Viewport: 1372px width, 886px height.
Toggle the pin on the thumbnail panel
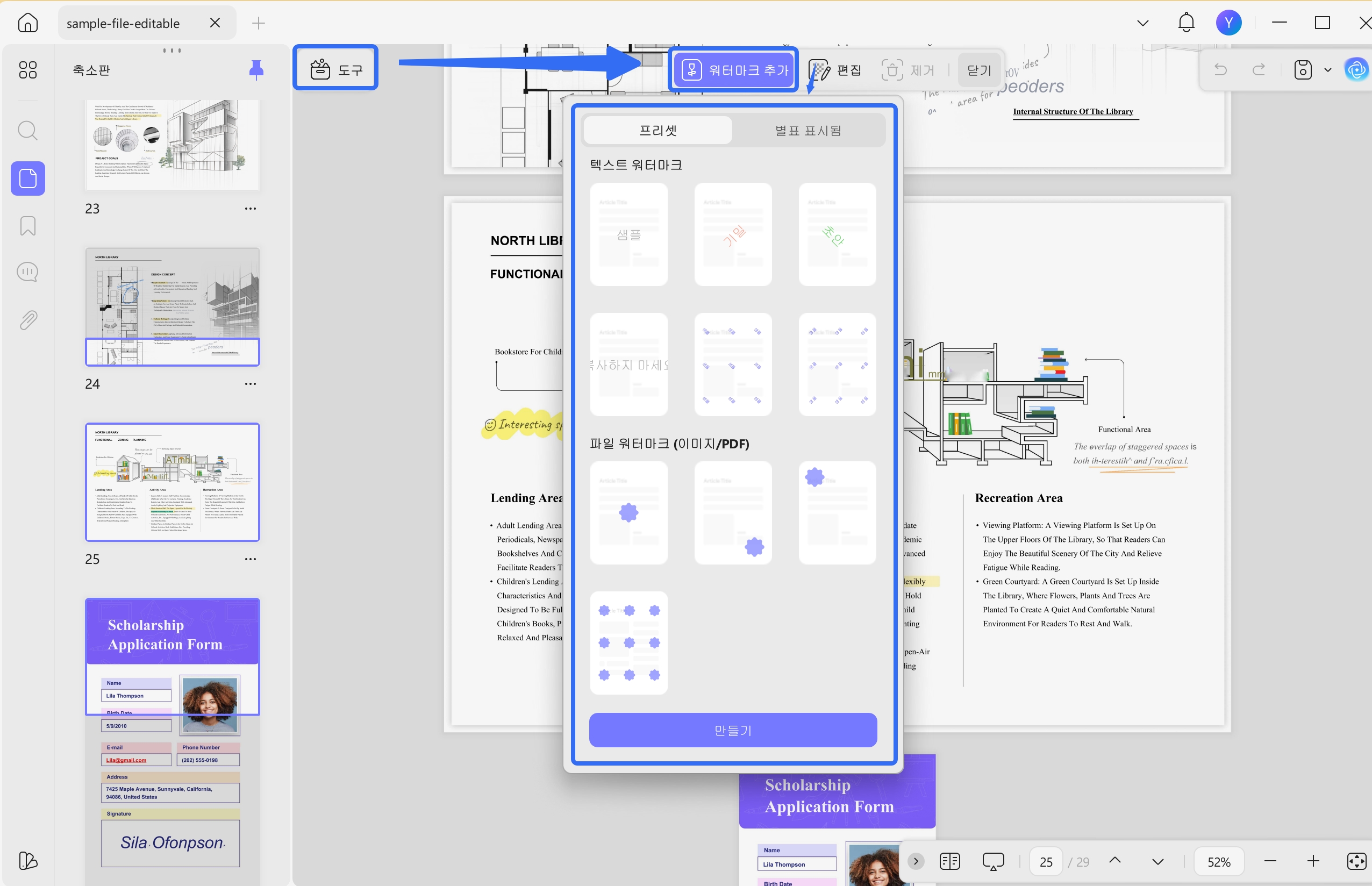coord(256,70)
